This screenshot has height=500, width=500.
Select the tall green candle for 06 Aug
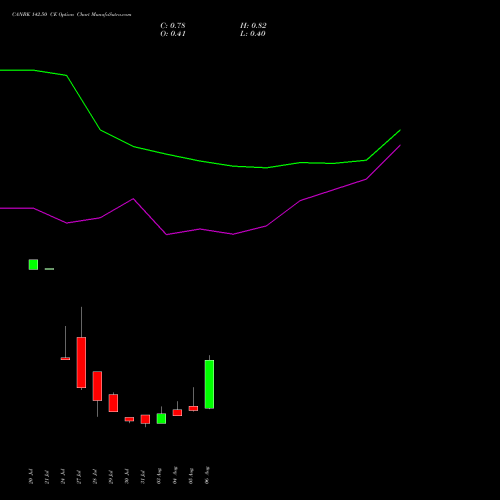tap(209, 384)
